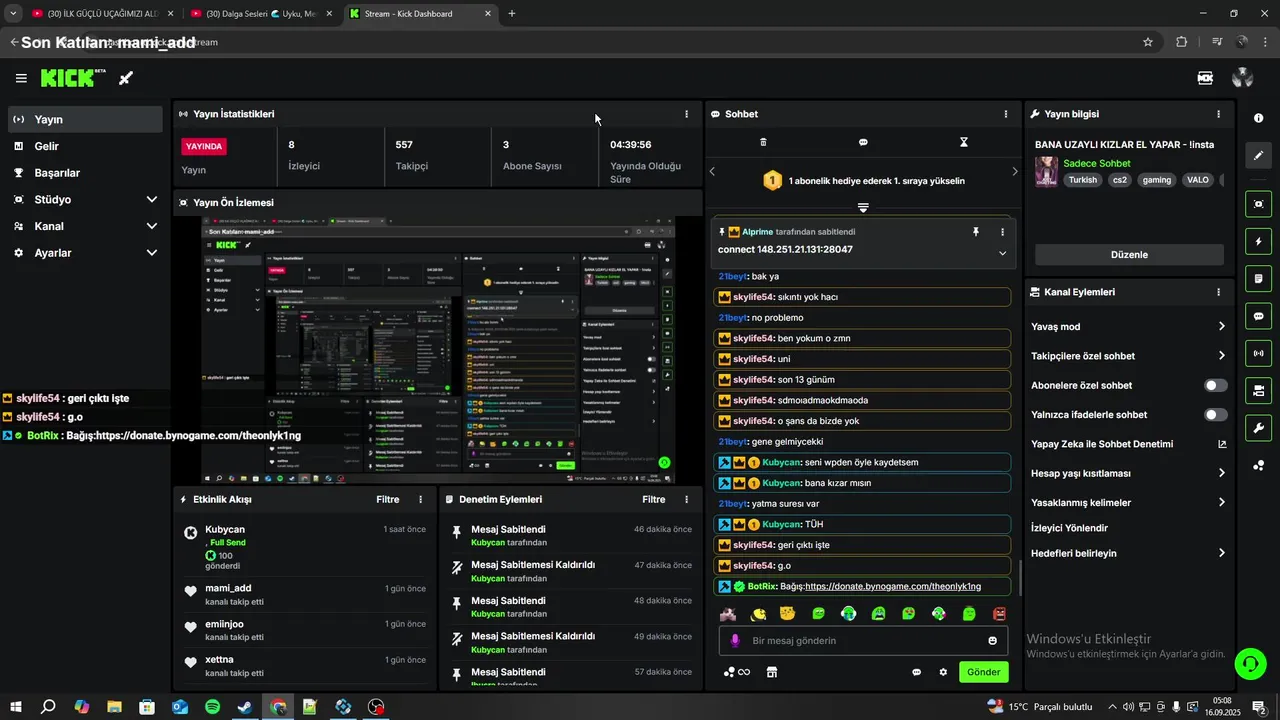
Task: Show previous leaderboard banner with left arrow
Action: (713, 171)
